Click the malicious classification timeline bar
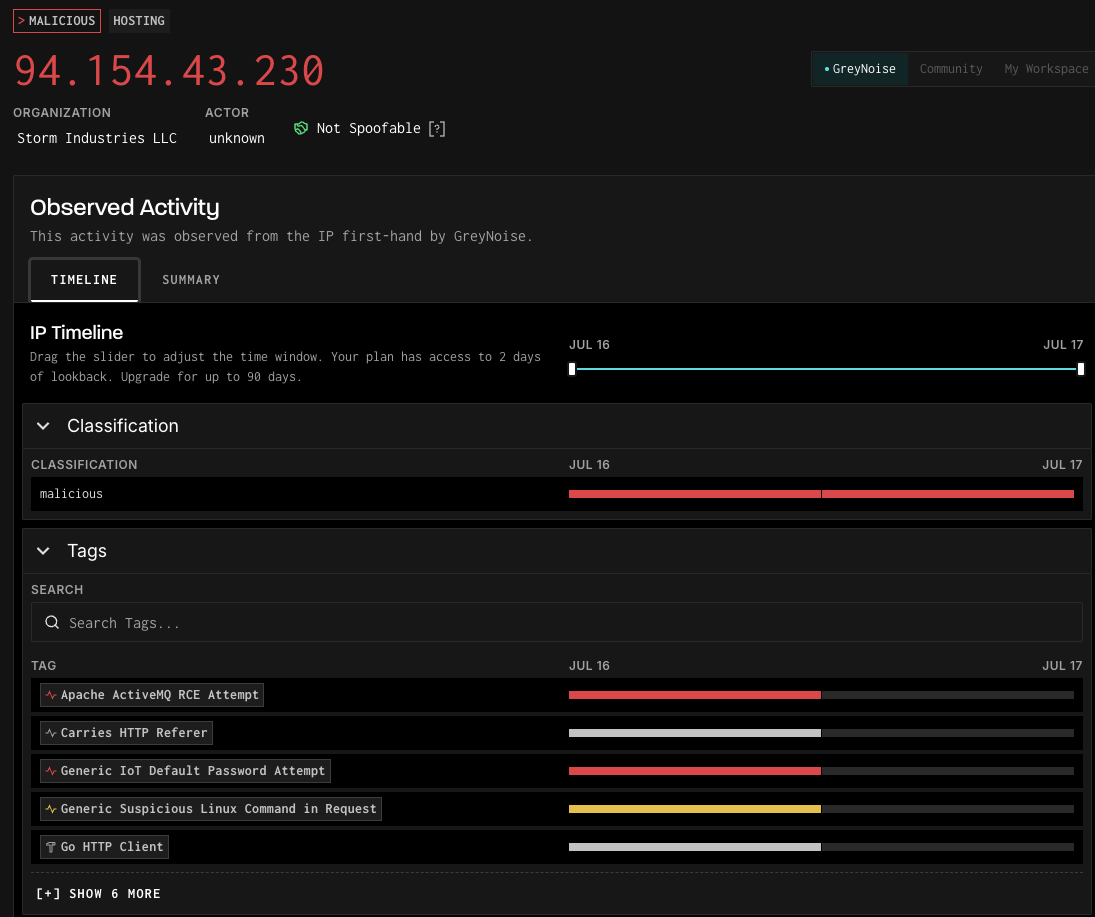This screenshot has height=917, width=1095. pyautogui.click(x=821, y=494)
